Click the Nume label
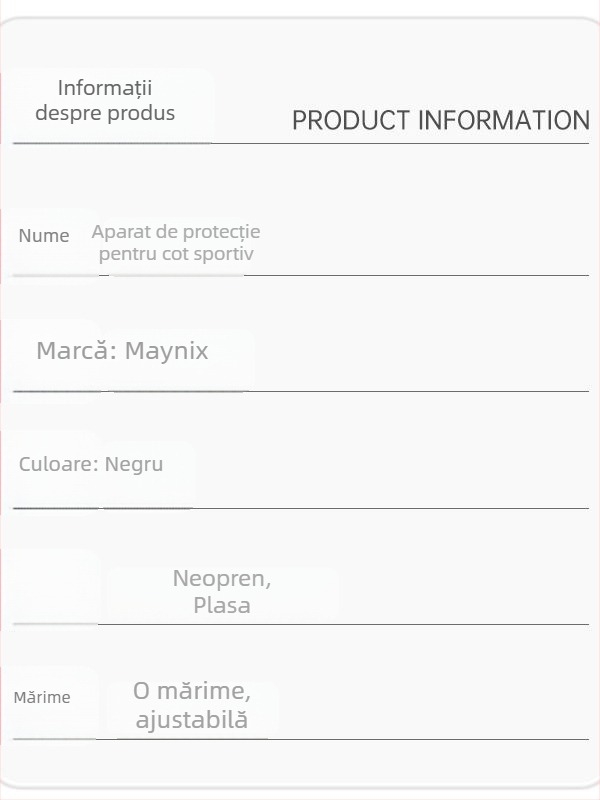Viewport: 600px width, 800px height. (44, 236)
